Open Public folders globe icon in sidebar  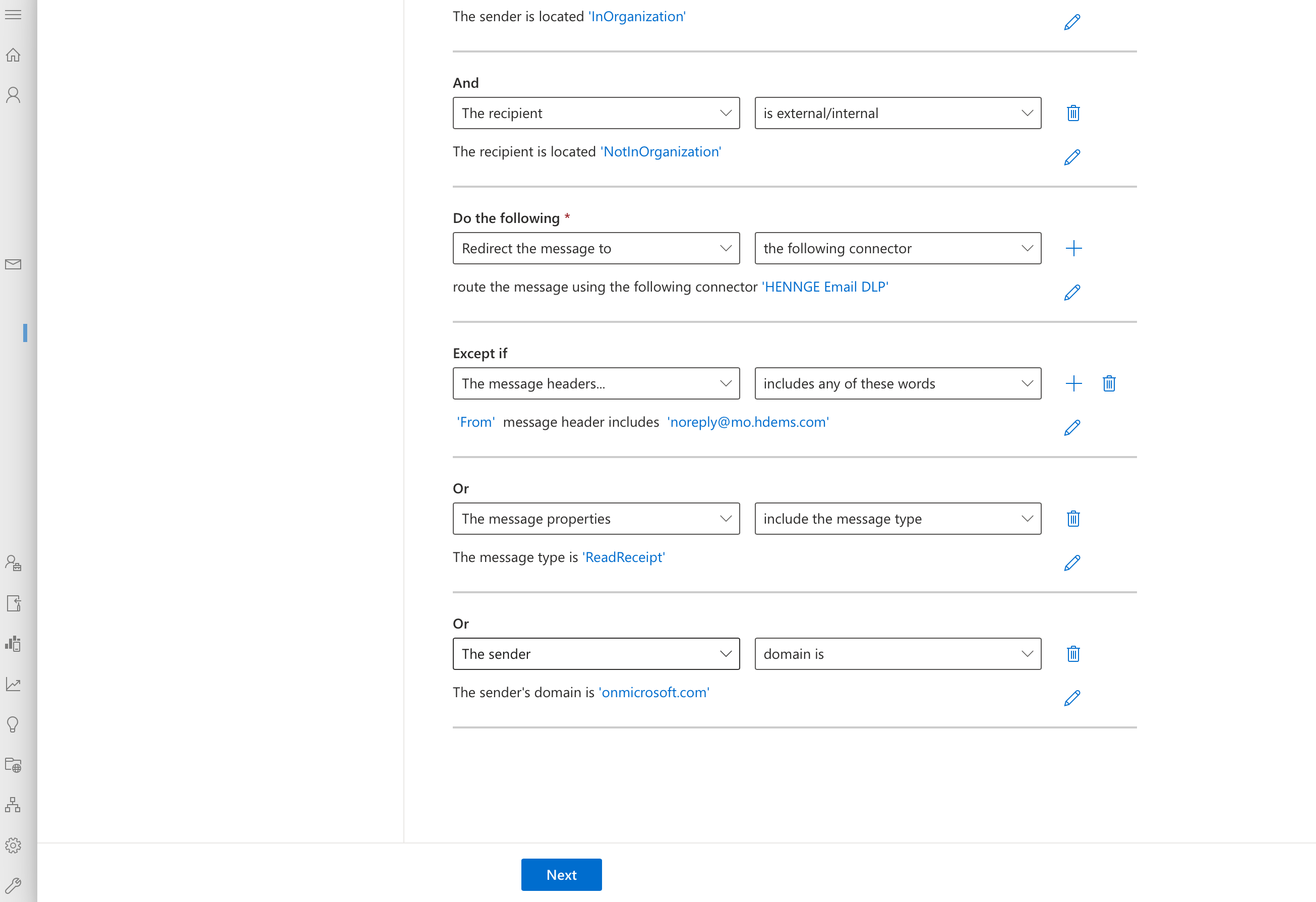13,765
